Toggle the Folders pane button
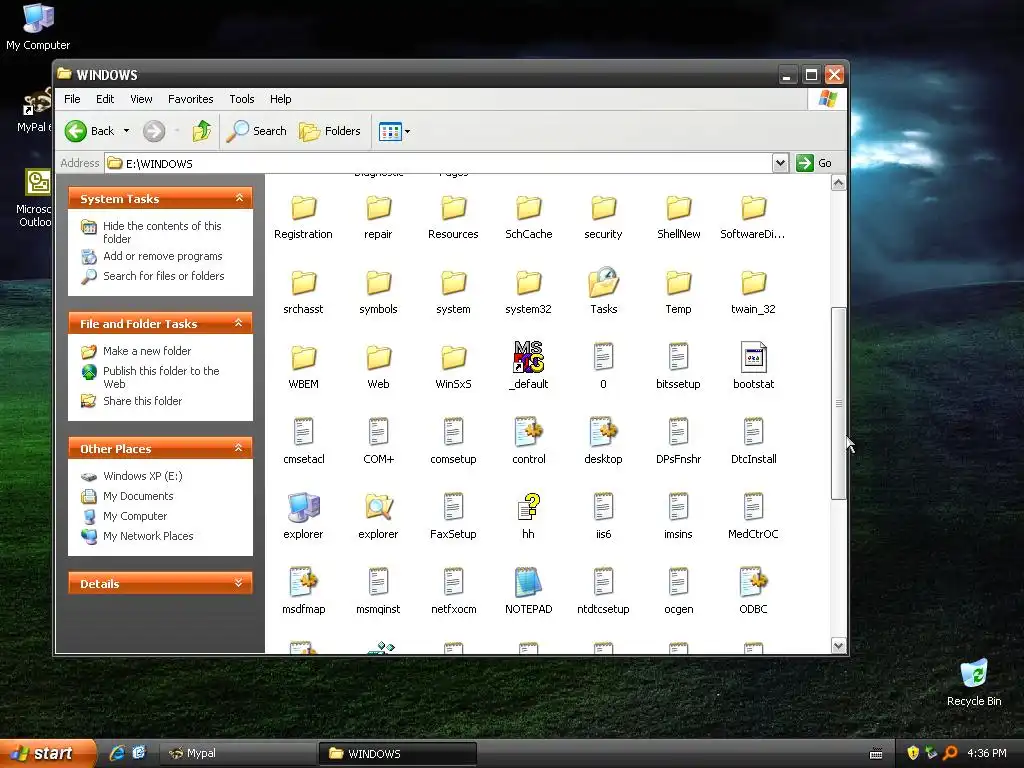 [330, 131]
